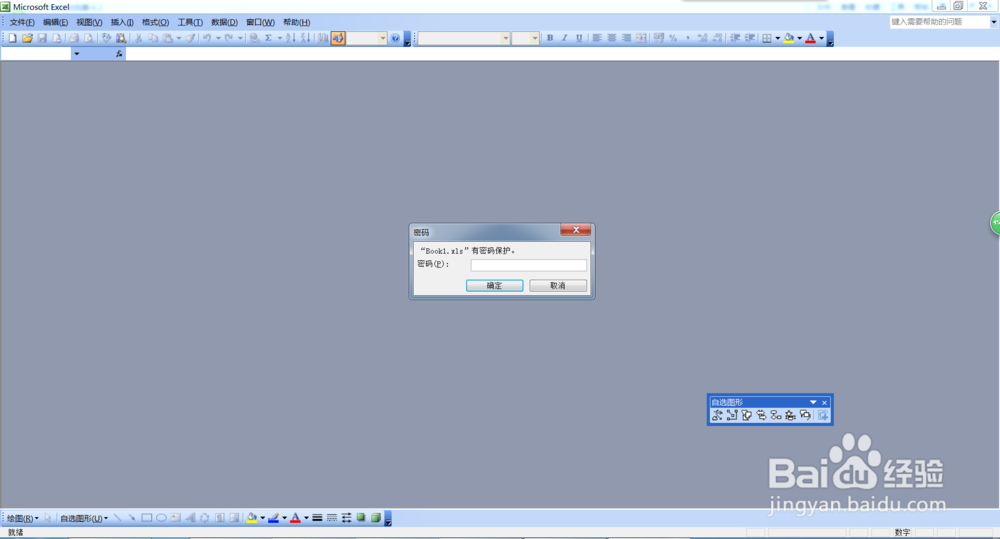Click the Print icon in standard toolbar
The image size is (1000, 539).
pos(74,38)
